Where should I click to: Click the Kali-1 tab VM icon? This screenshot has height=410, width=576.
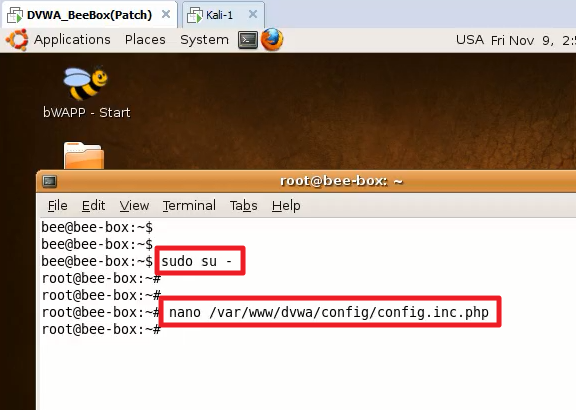(x=195, y=15)
